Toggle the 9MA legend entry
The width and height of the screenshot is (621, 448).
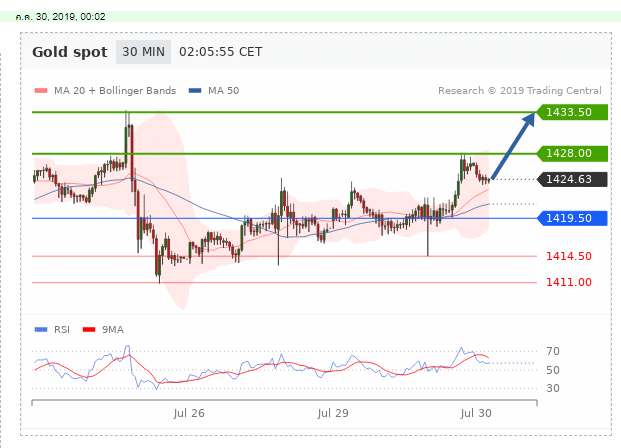pyautogui.click(x=103, y=330)
